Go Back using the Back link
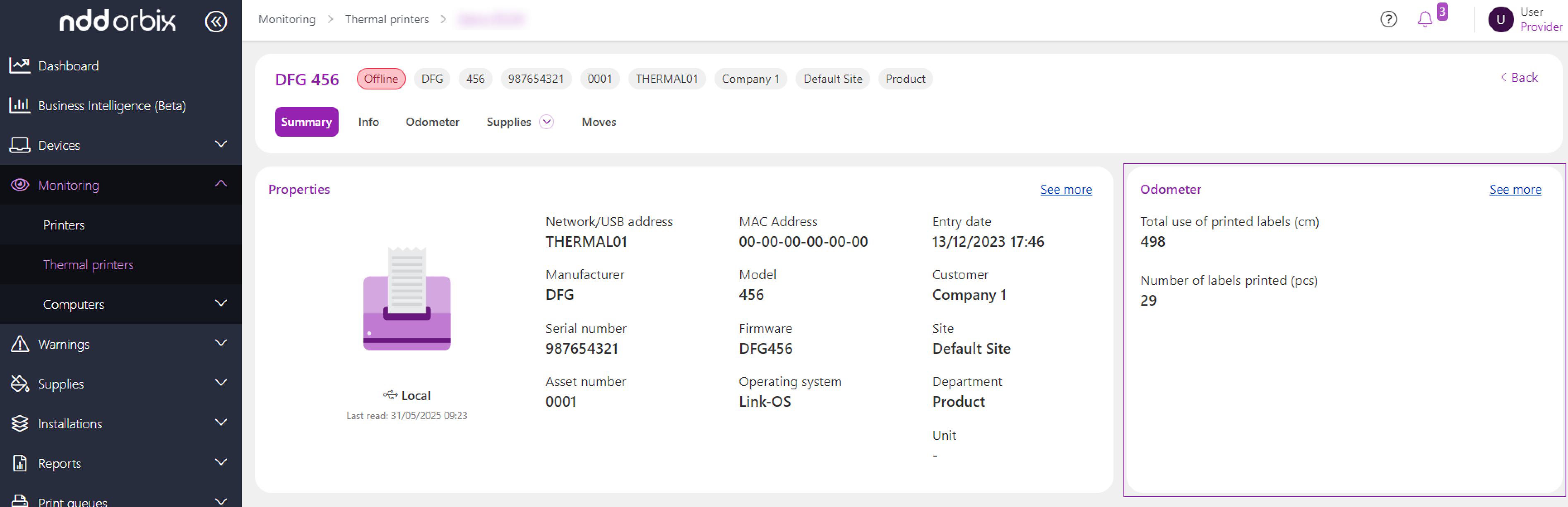Image resolution: width=1568 pixels, height=507 pixels. [x=1519, y=77]
